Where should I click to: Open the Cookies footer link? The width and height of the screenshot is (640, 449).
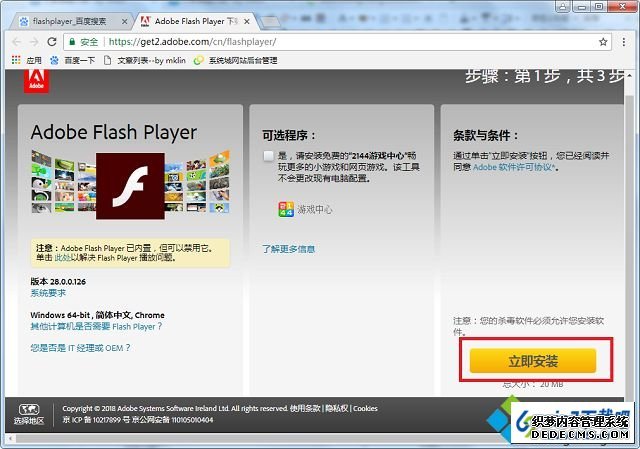[365, 408]
